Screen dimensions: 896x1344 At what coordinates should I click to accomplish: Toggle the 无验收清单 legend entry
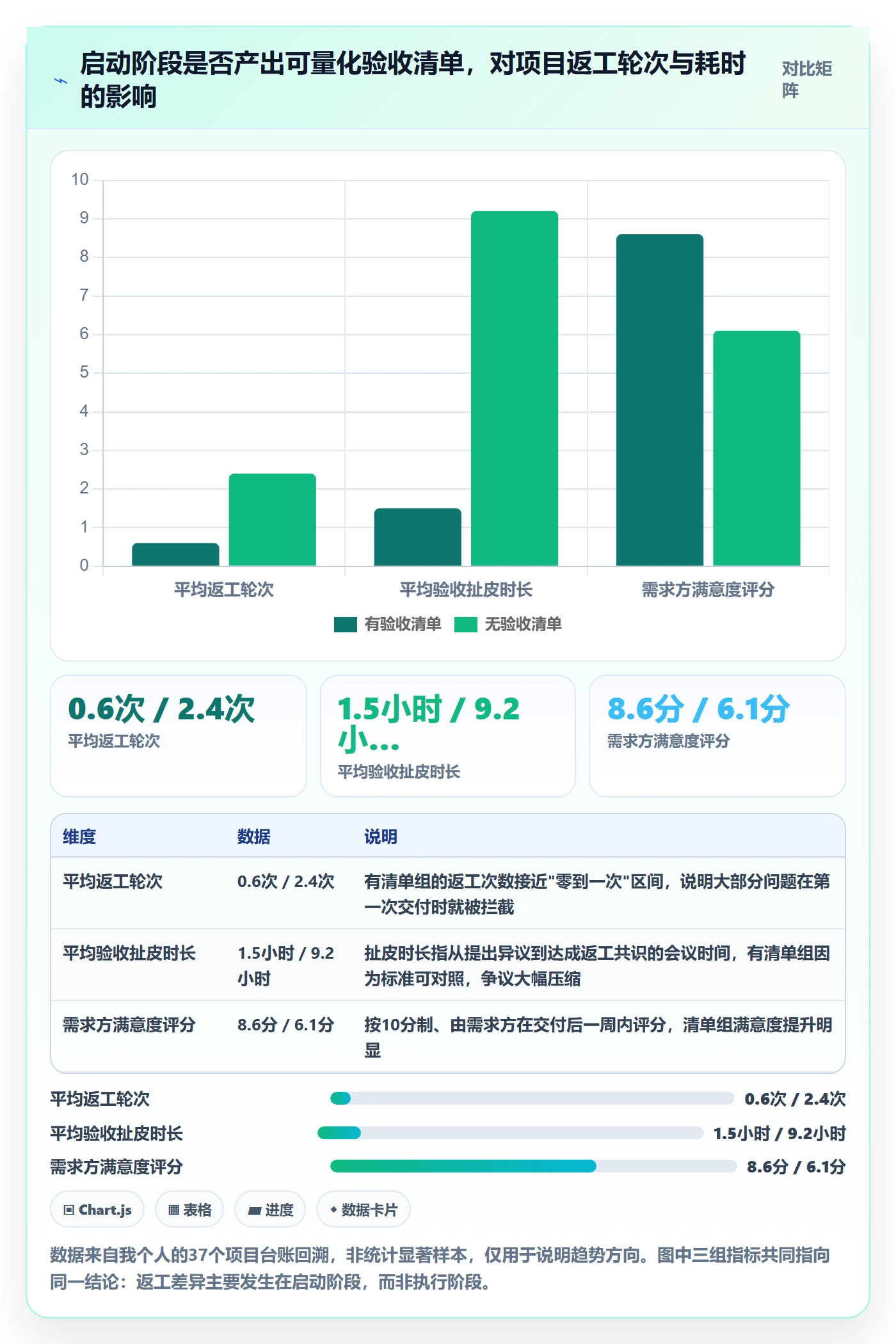coord(508,624)
